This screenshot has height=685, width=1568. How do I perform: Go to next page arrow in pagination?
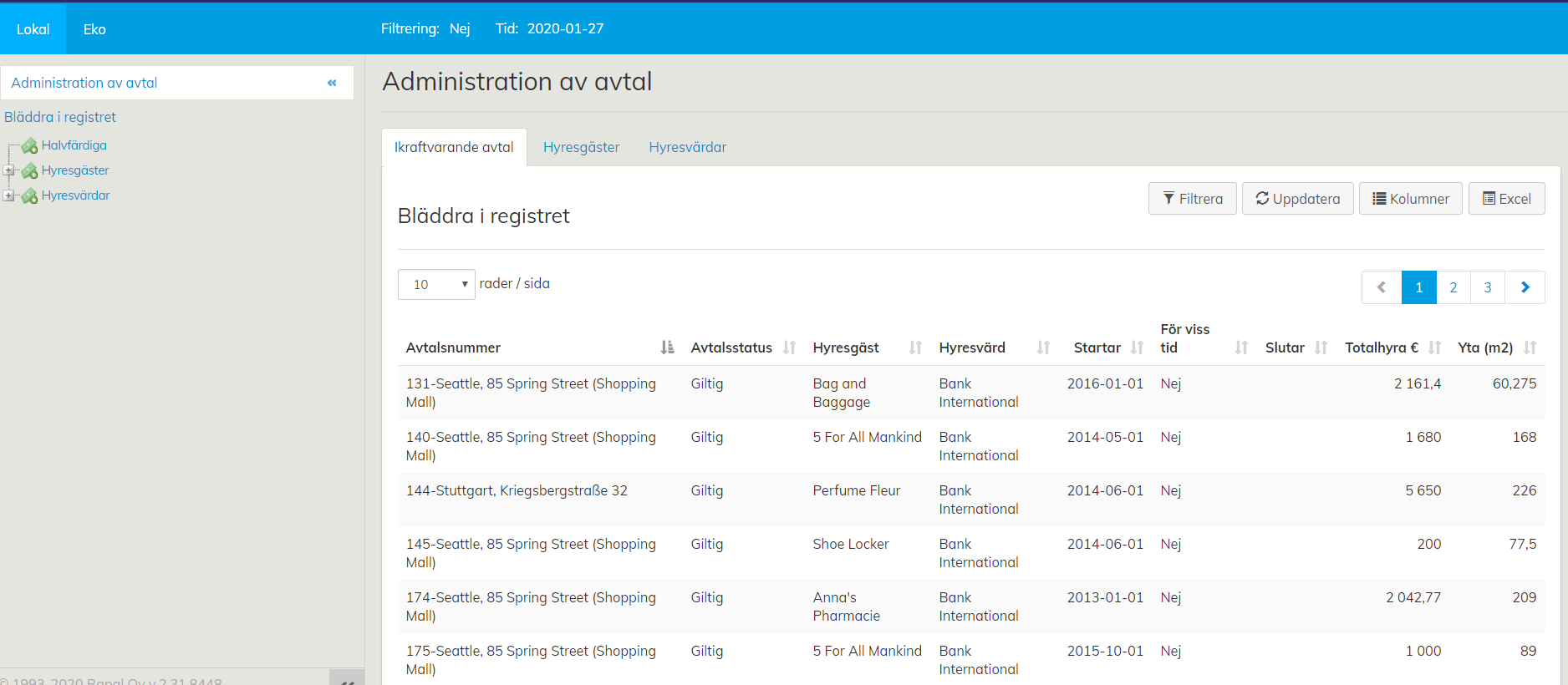(x=1525, y=287)
